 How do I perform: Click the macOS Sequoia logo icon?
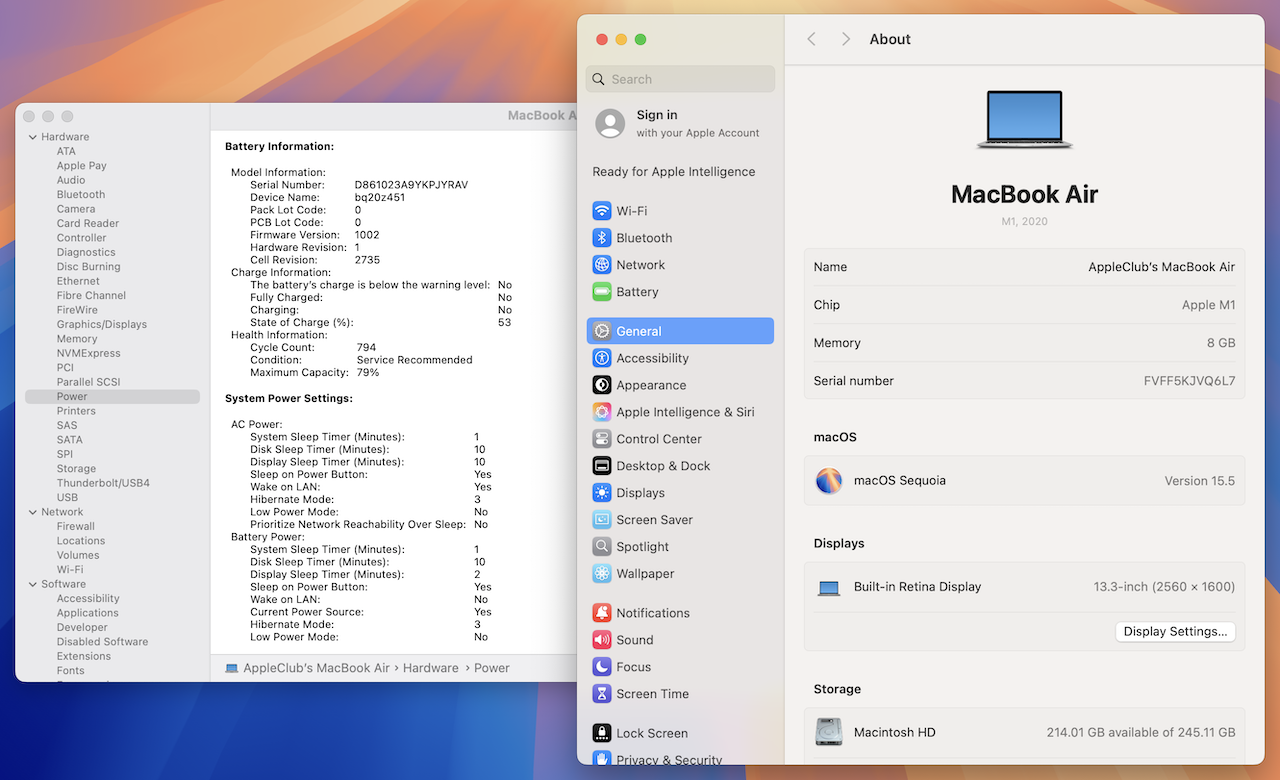click(x=829, y=481)
